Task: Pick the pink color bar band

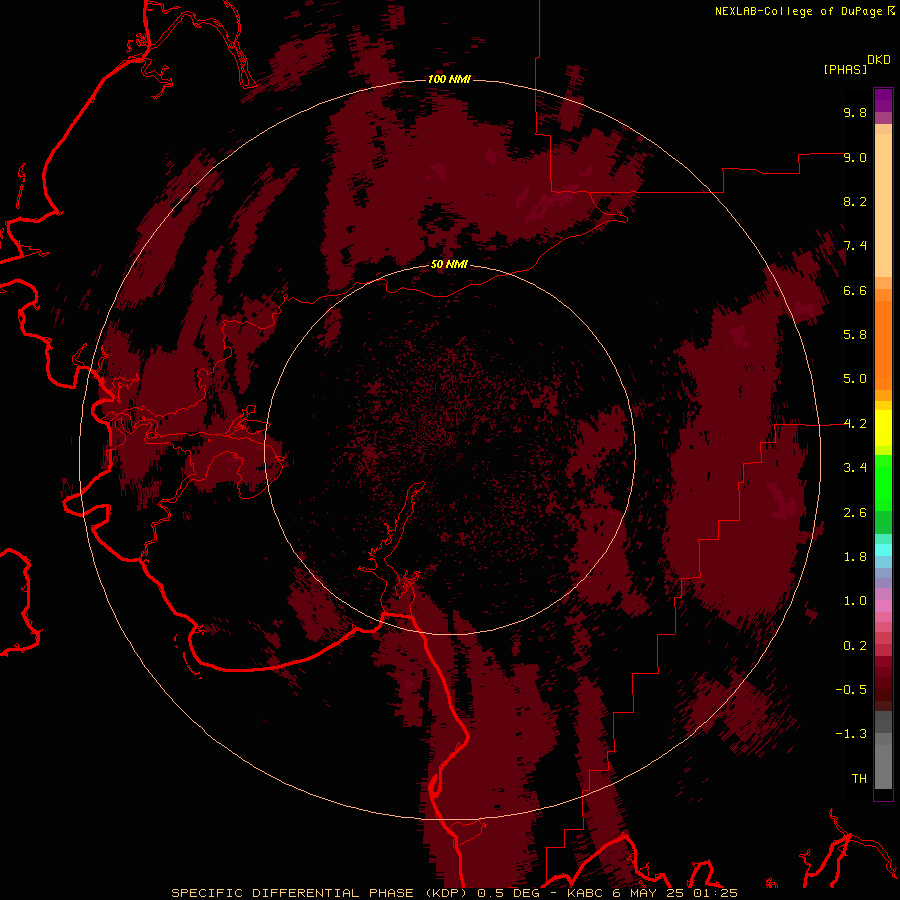Action: coord(883,606)
